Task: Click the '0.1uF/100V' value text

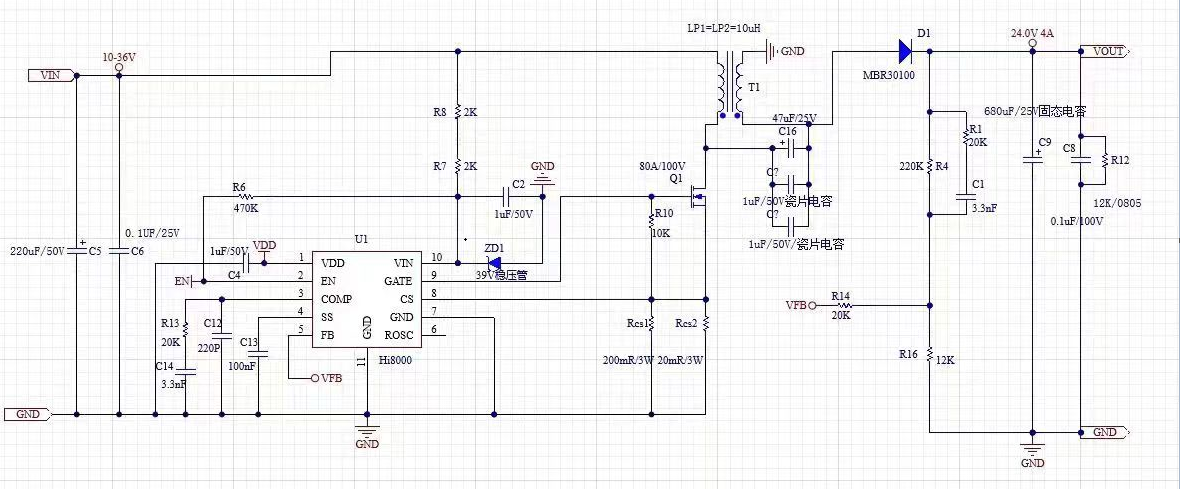Action: click(1076, 221)
